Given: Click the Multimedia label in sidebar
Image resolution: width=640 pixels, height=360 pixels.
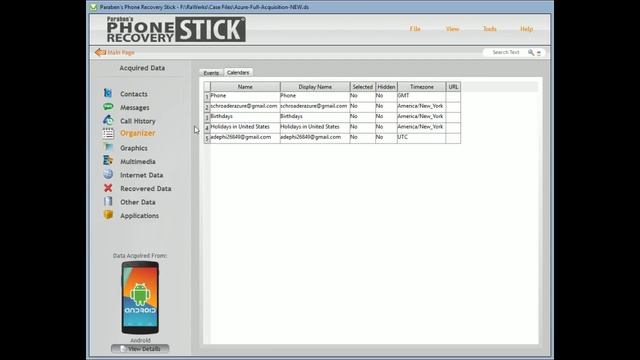Looking at the screenshot, I should (x=138, y=162).
